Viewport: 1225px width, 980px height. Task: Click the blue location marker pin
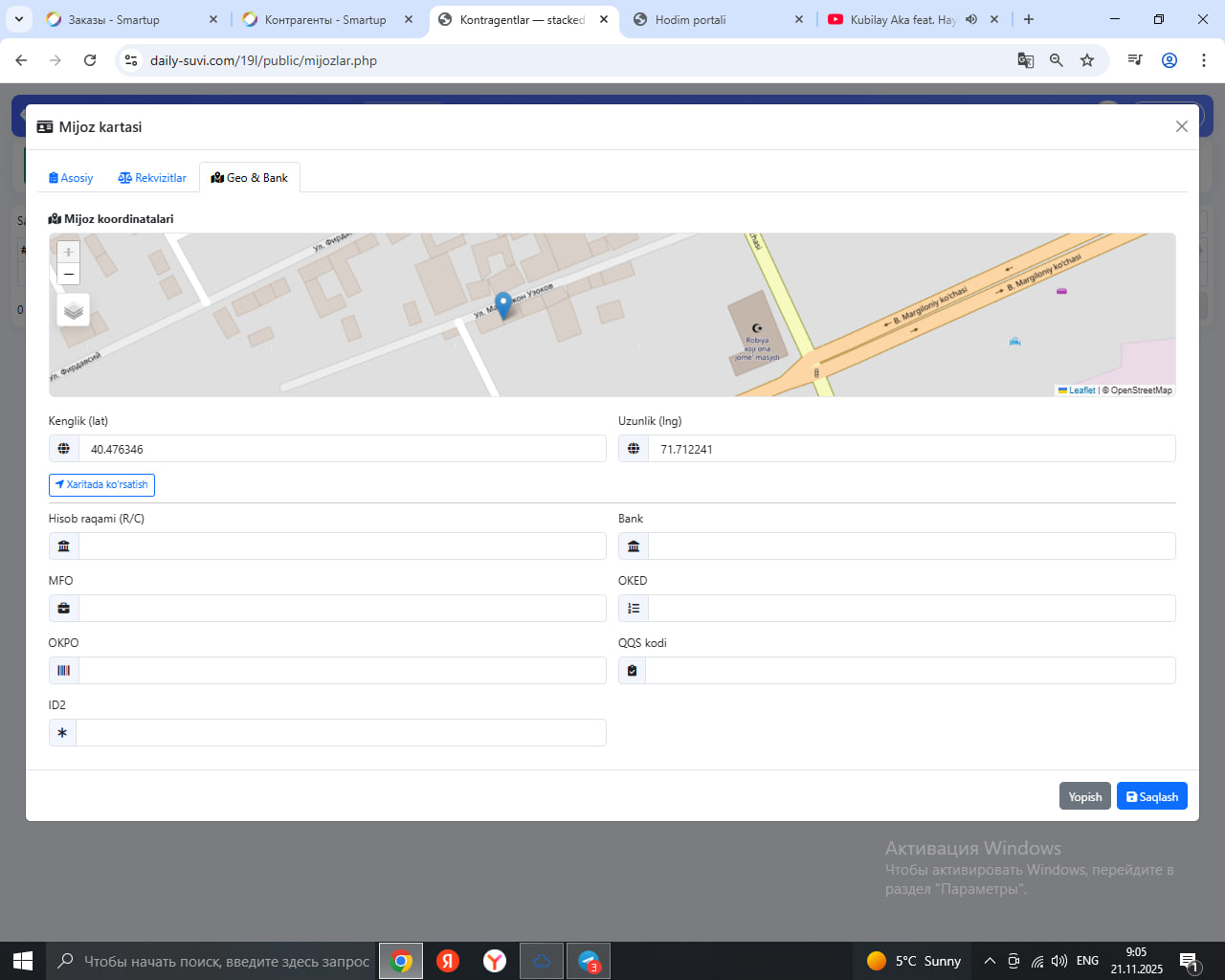coord(503,304)
